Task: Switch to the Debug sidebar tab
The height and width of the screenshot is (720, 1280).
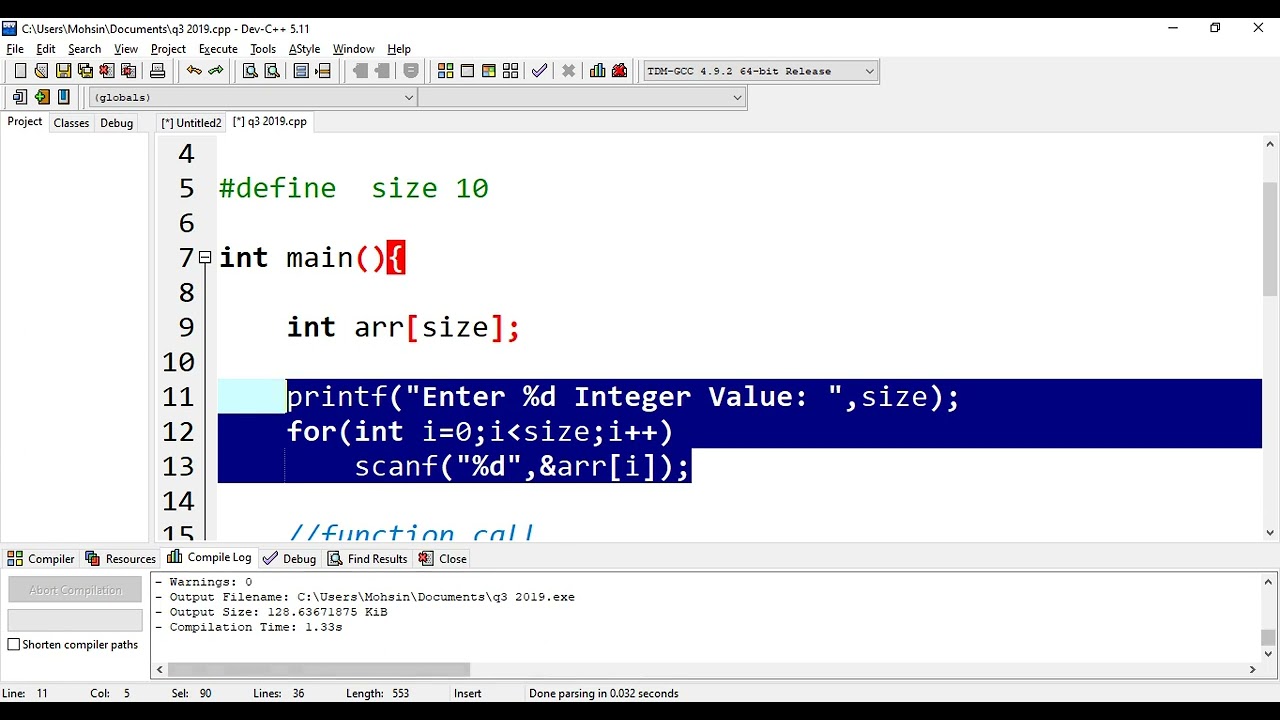Action: pos(116,123)
